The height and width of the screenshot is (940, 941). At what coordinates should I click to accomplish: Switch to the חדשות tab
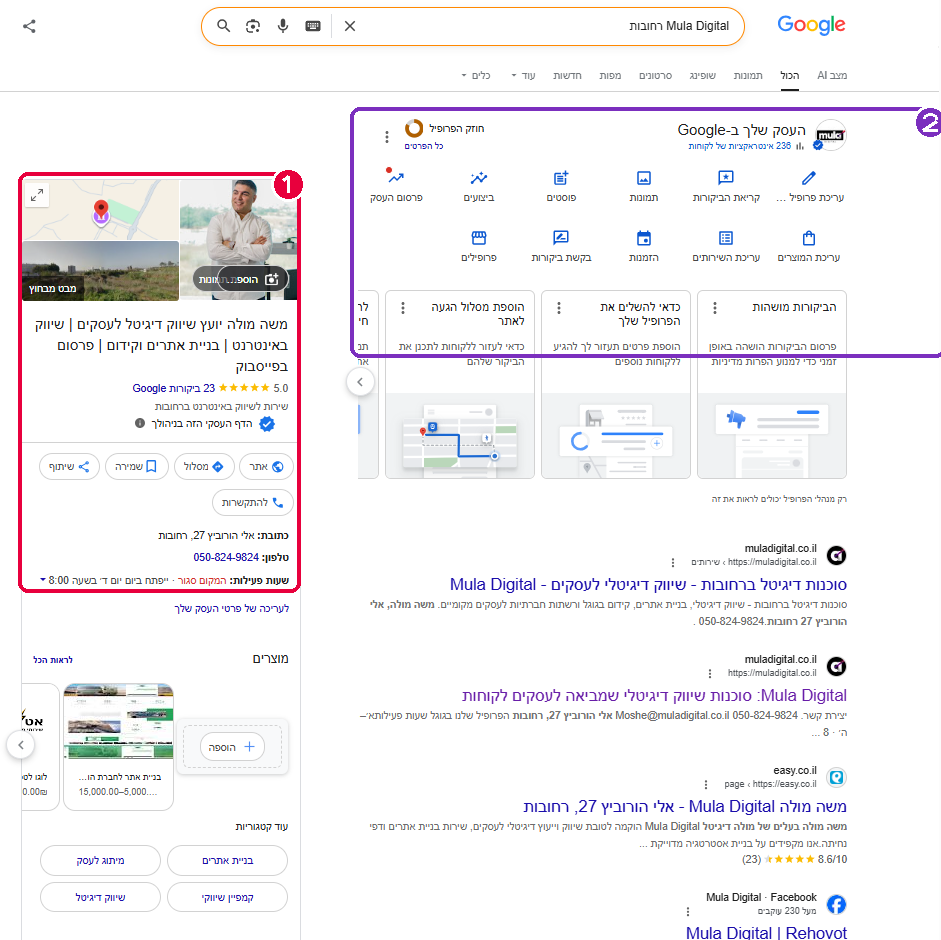coord(567,75)
